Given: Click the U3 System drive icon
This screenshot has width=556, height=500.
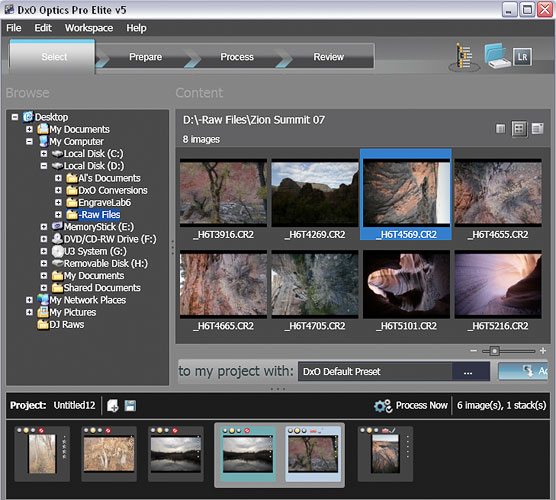Looking at the screenshot, I should (57, 251).
